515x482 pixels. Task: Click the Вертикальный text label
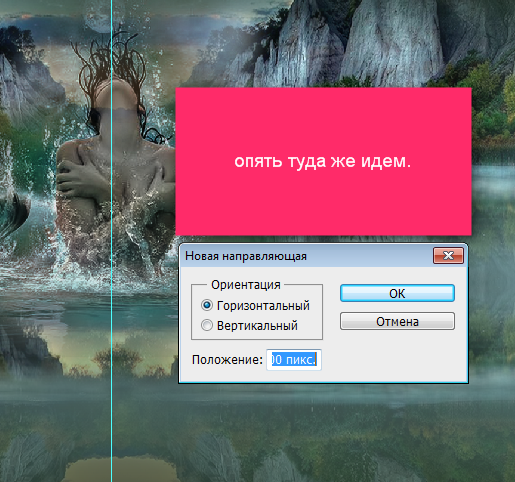point(257,325)
